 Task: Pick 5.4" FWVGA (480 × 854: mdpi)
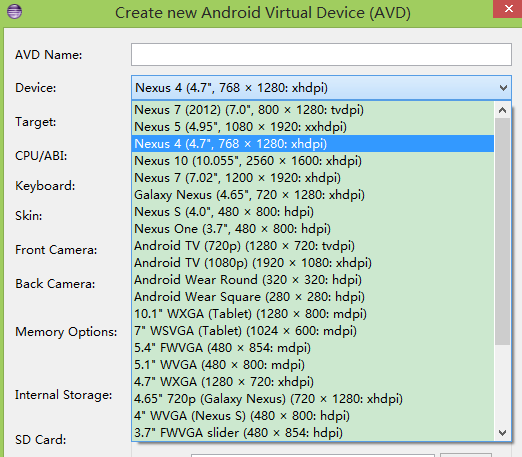313,348
